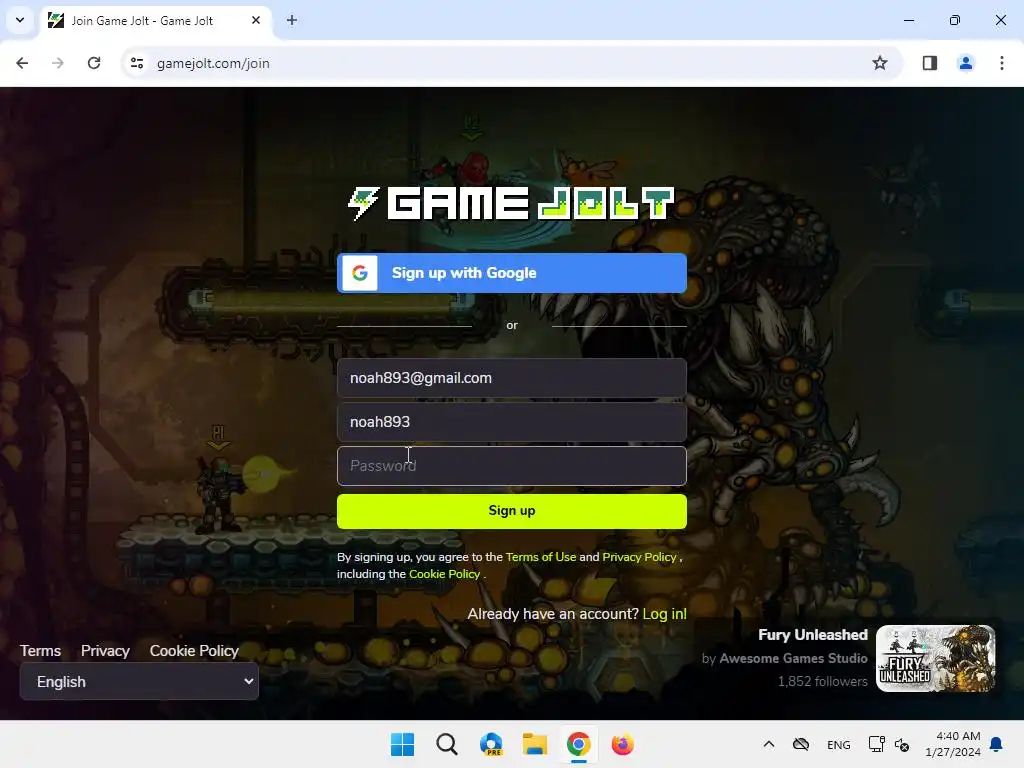Screen dimensions: 1024x768
Task: Click the muted volume tray icon
Action: coord(902,744)
